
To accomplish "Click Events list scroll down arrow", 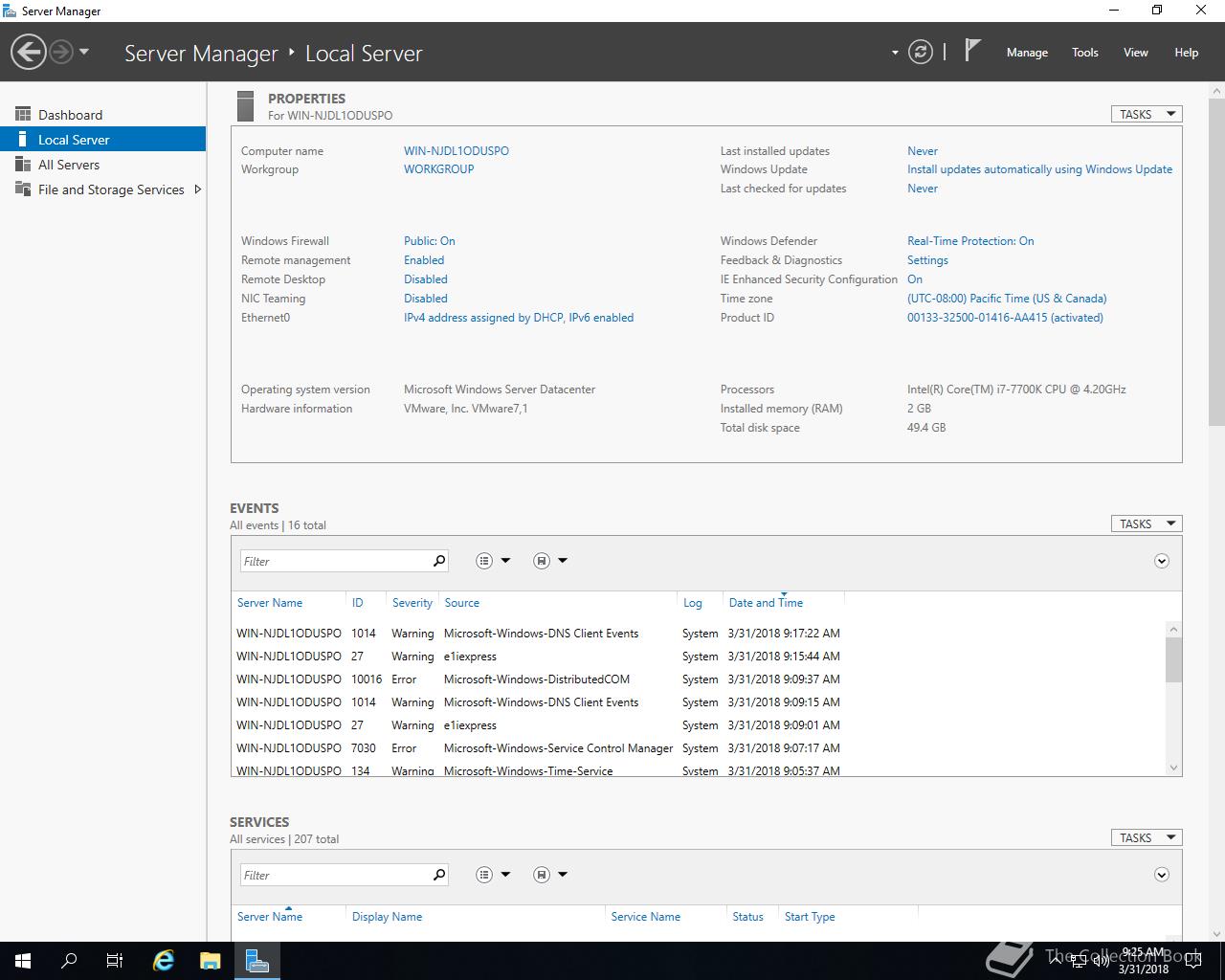I will [x=1174, y=768].
